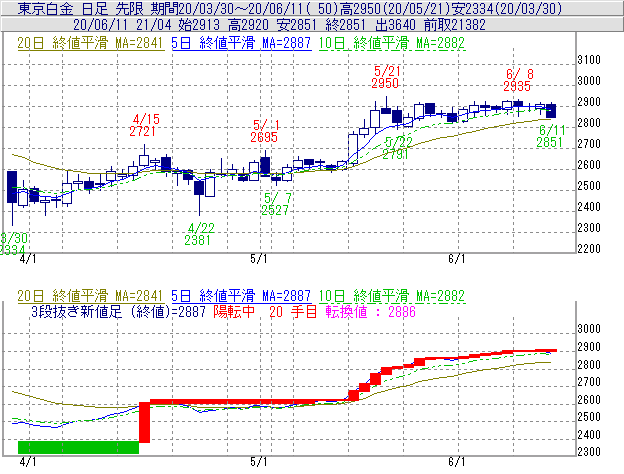Click the green block in the 新値足 chart
This screenshot has height=474, width=624.
(x=78, y=447)
